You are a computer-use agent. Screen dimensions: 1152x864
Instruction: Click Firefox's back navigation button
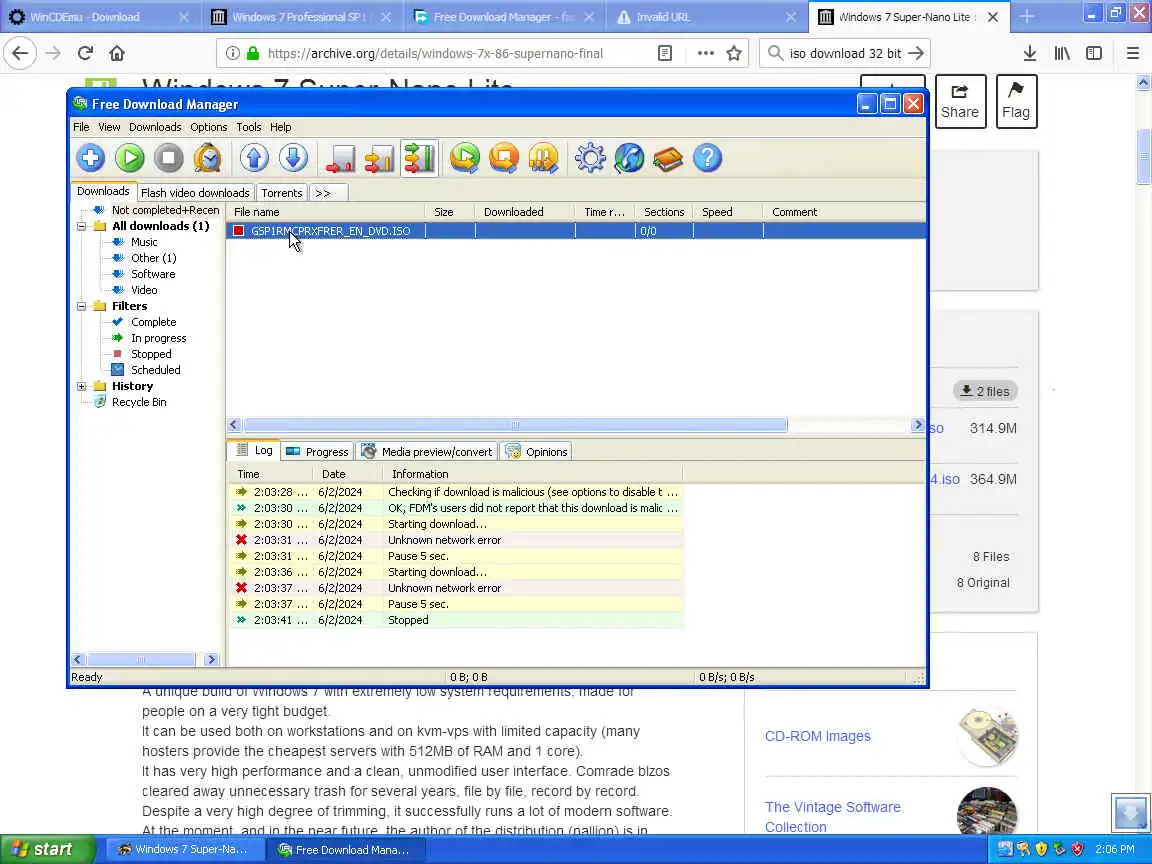pos(21,53)
